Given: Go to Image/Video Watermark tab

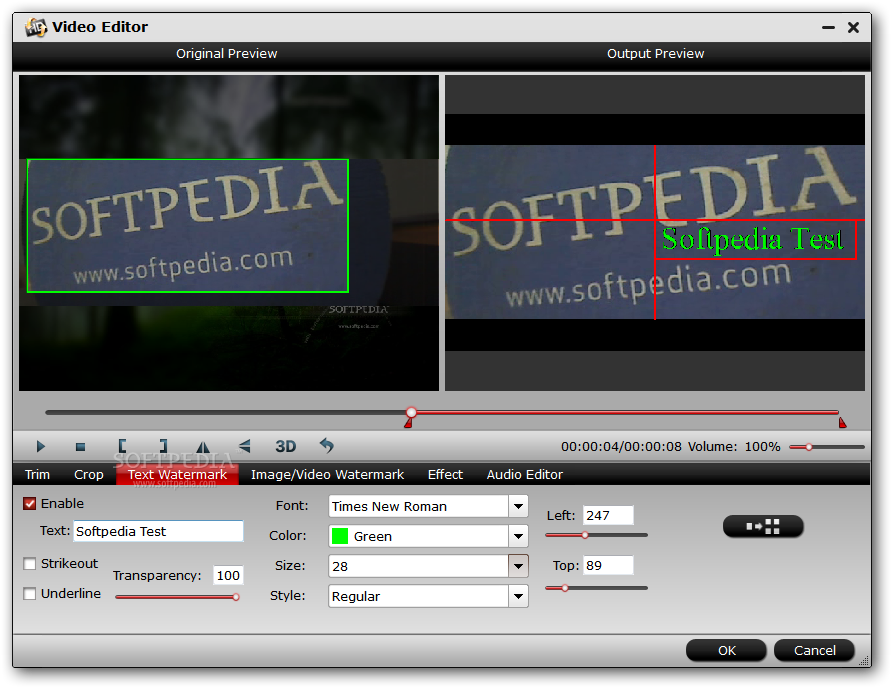Looking at the screenshot, I should tap(327, 475).
